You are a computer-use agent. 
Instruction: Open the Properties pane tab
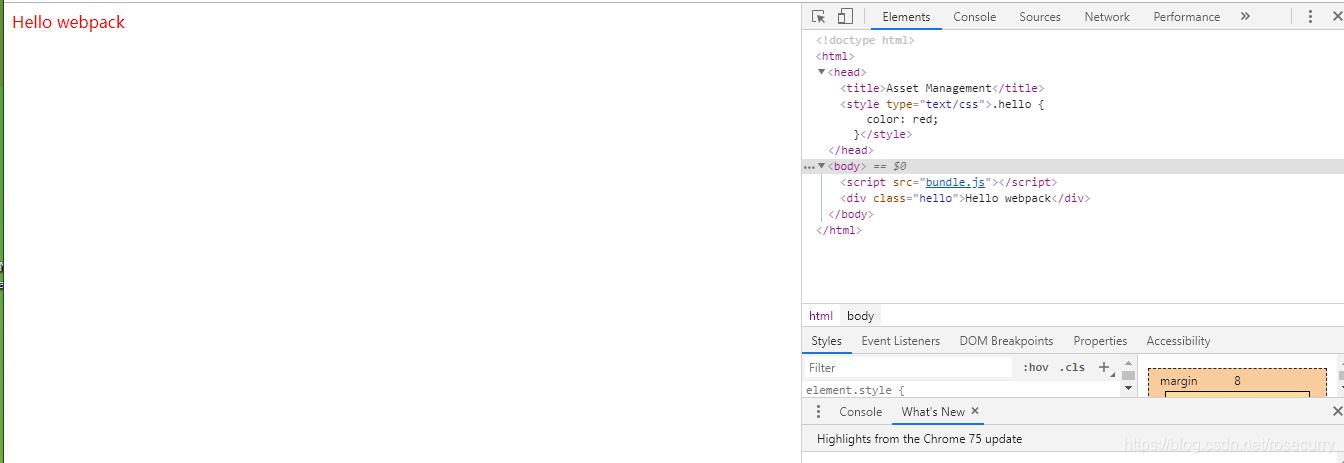1100,341
